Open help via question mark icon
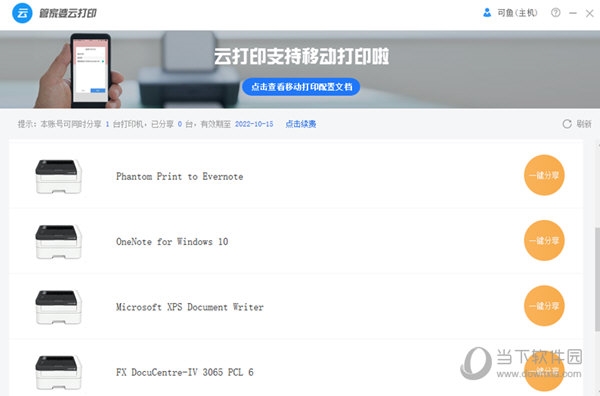 point(556,13)
